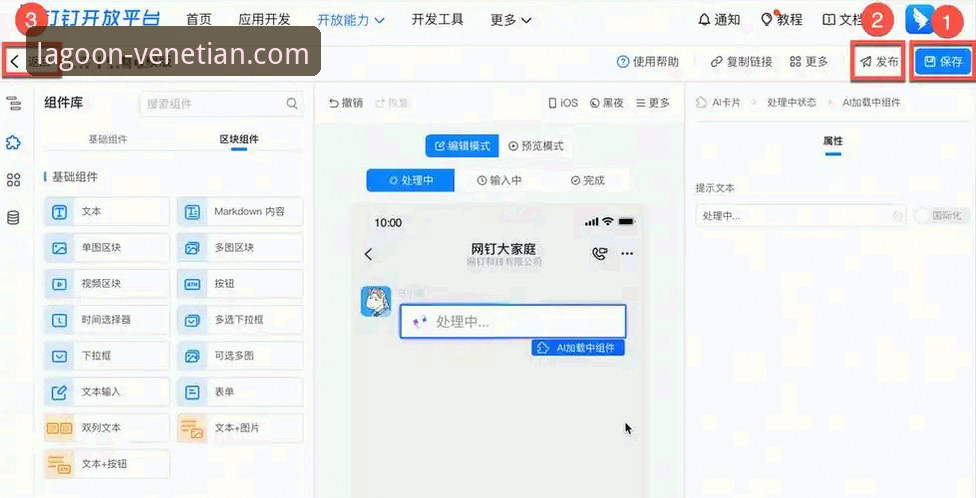
Task: Select the 处理中... card in preview
Action: [x=513, y=322]
